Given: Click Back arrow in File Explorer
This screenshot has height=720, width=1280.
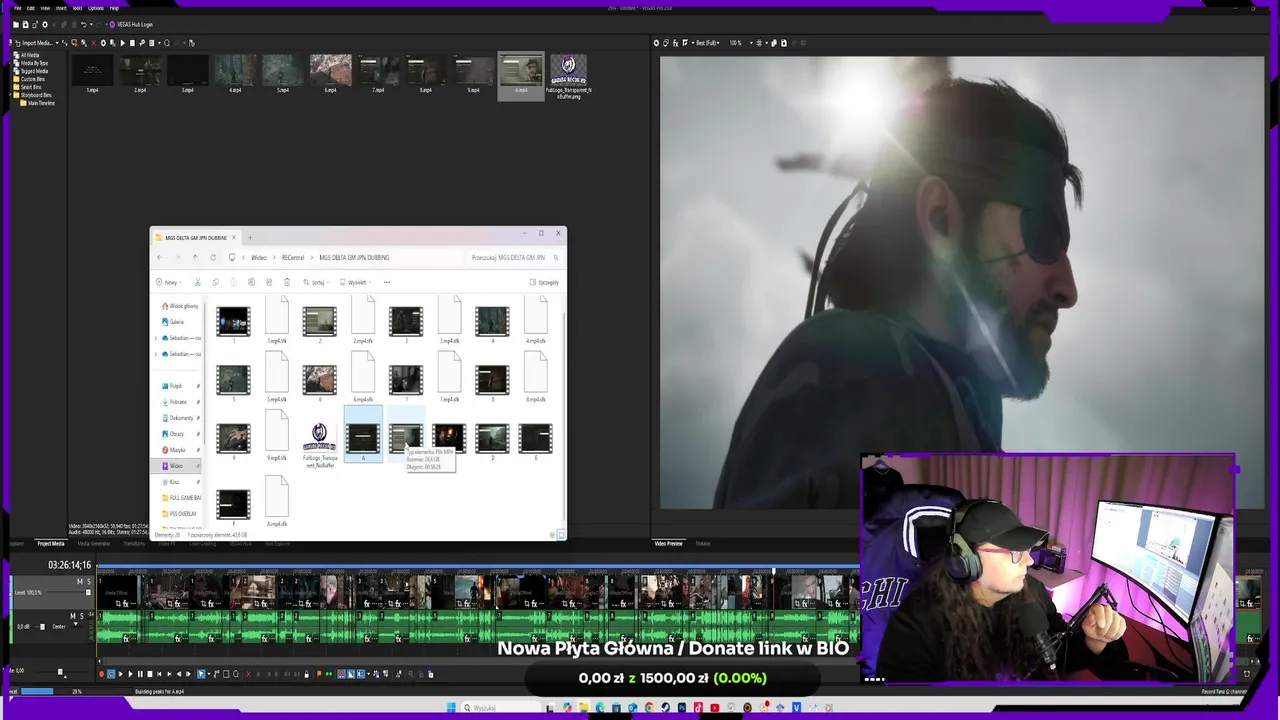Looking at the screenshot, I should [159, 257].
